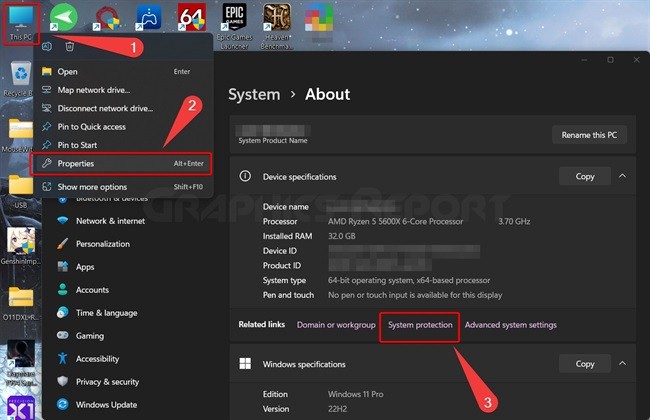
Task: Select the Recycle Bin desktop icon
Action: [18, 79]
